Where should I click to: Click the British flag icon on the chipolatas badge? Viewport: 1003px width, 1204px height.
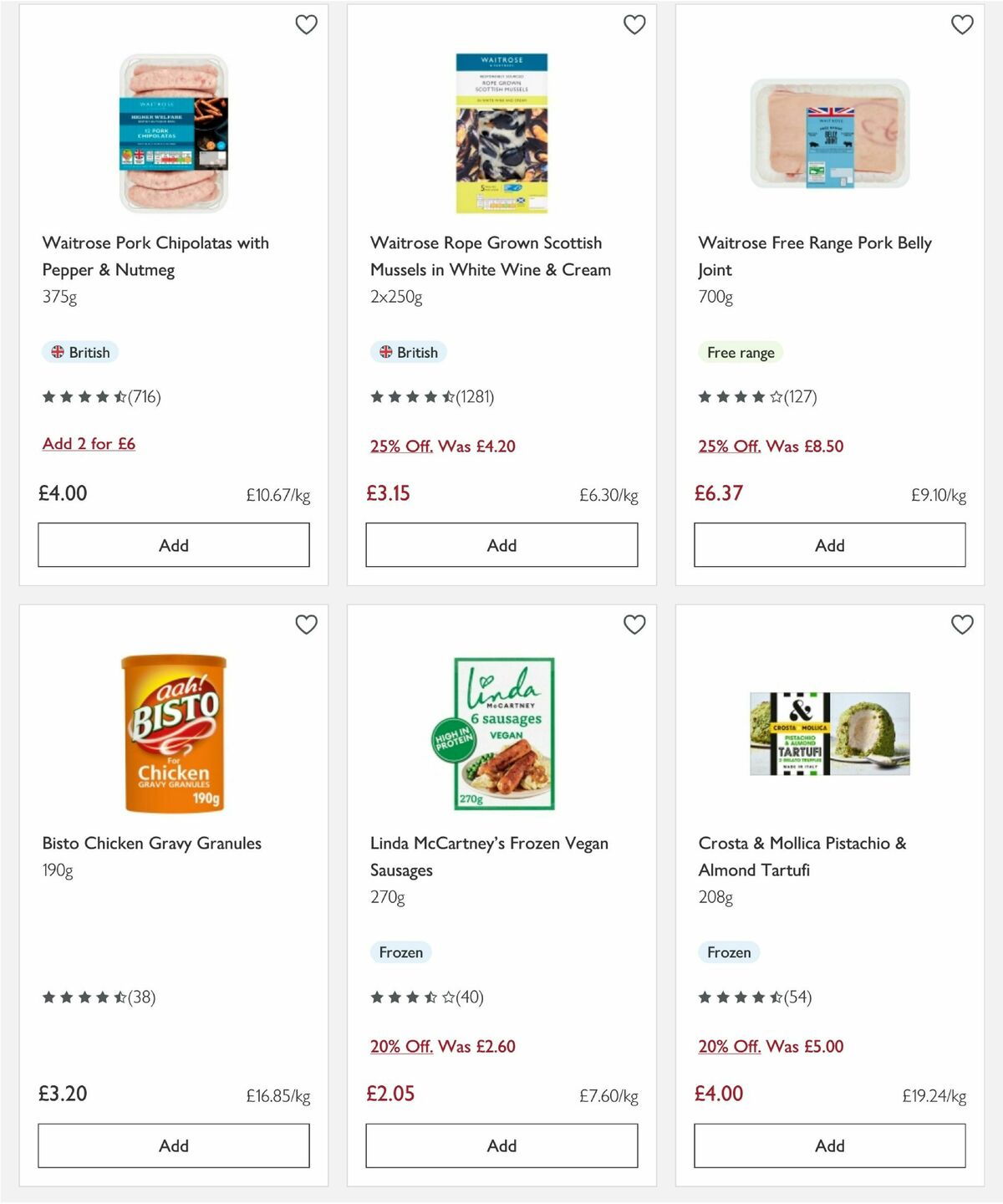point(57,352)
